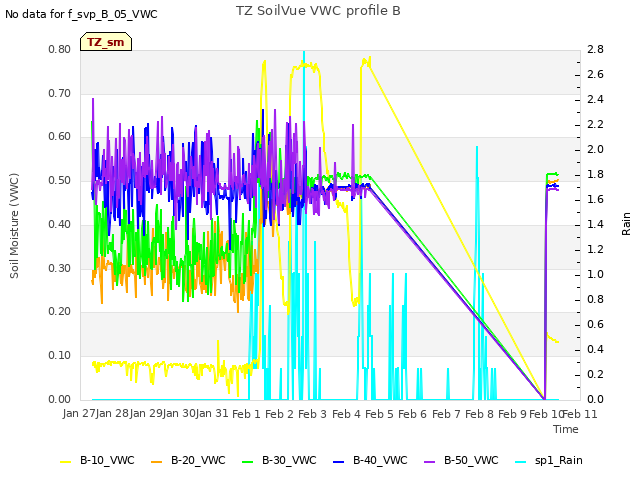640x480 pixels.
Task: Click the Feb 8 x-axis tick label
Action: (x=479, y=414)
